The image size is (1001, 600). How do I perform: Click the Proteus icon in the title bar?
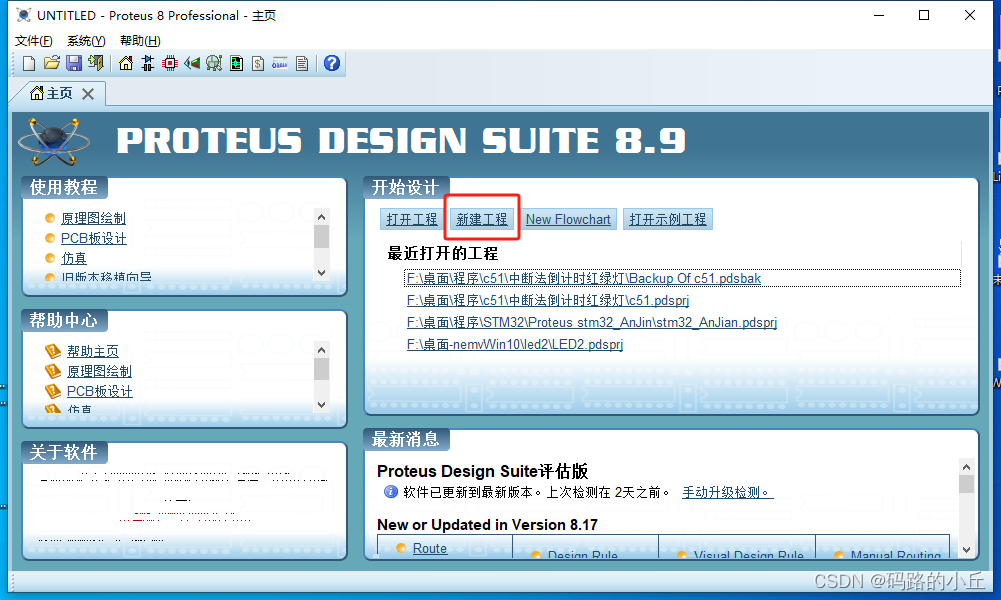(24, 15)
